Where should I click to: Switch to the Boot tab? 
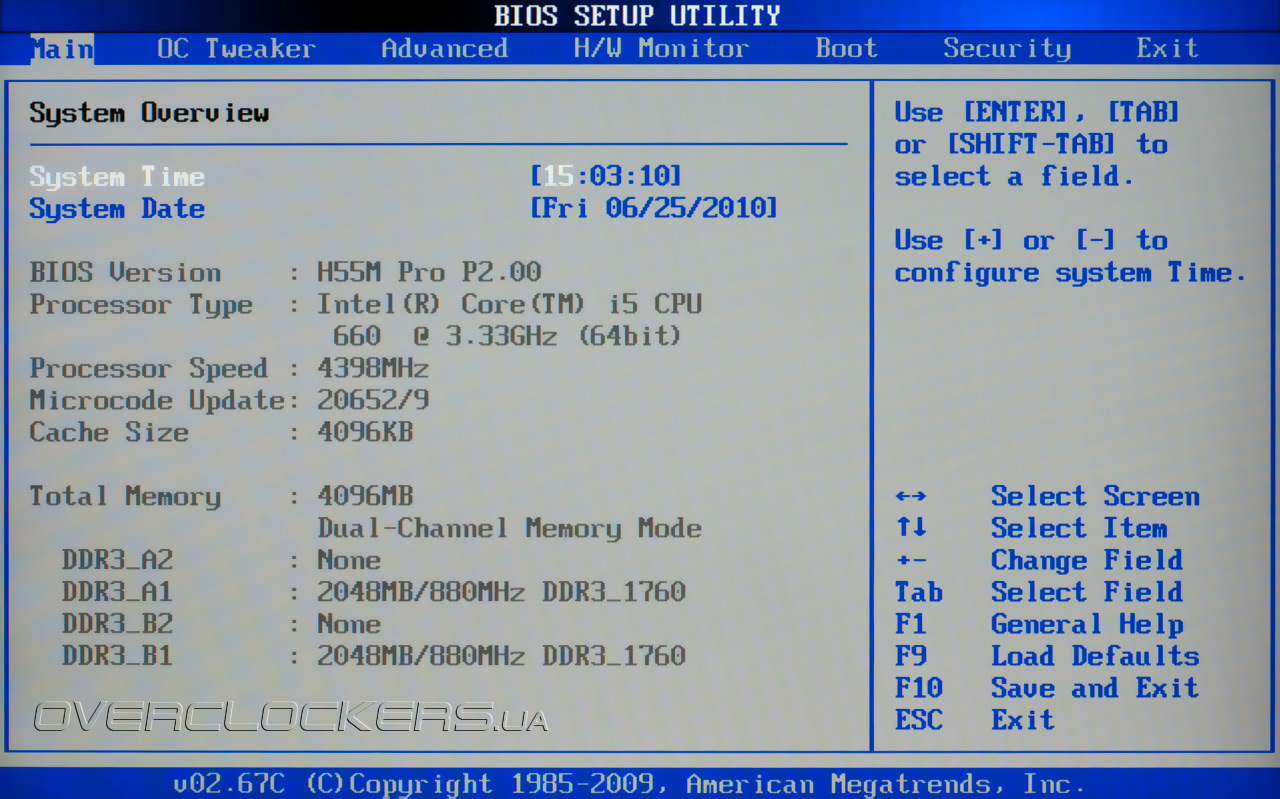click(846, 48)
